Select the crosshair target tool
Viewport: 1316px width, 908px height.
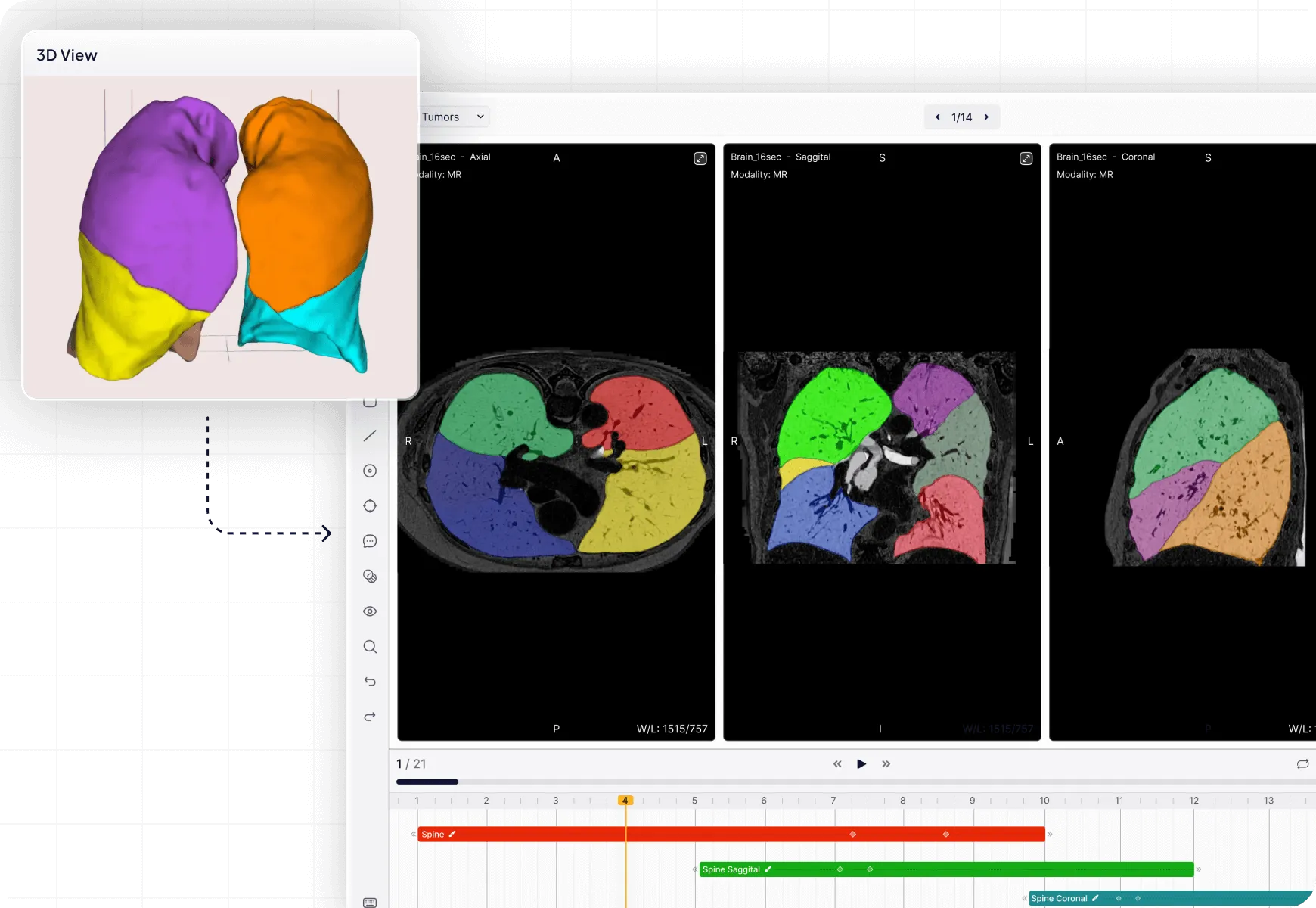[370, 506]
